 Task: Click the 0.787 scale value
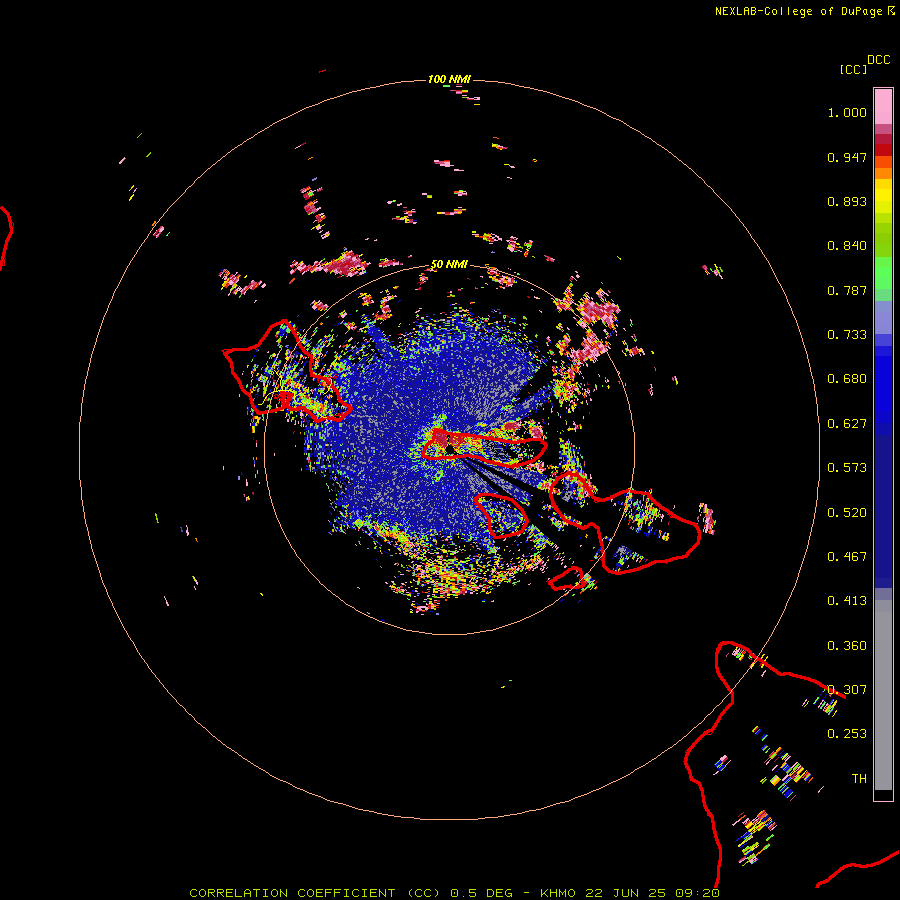847,290
